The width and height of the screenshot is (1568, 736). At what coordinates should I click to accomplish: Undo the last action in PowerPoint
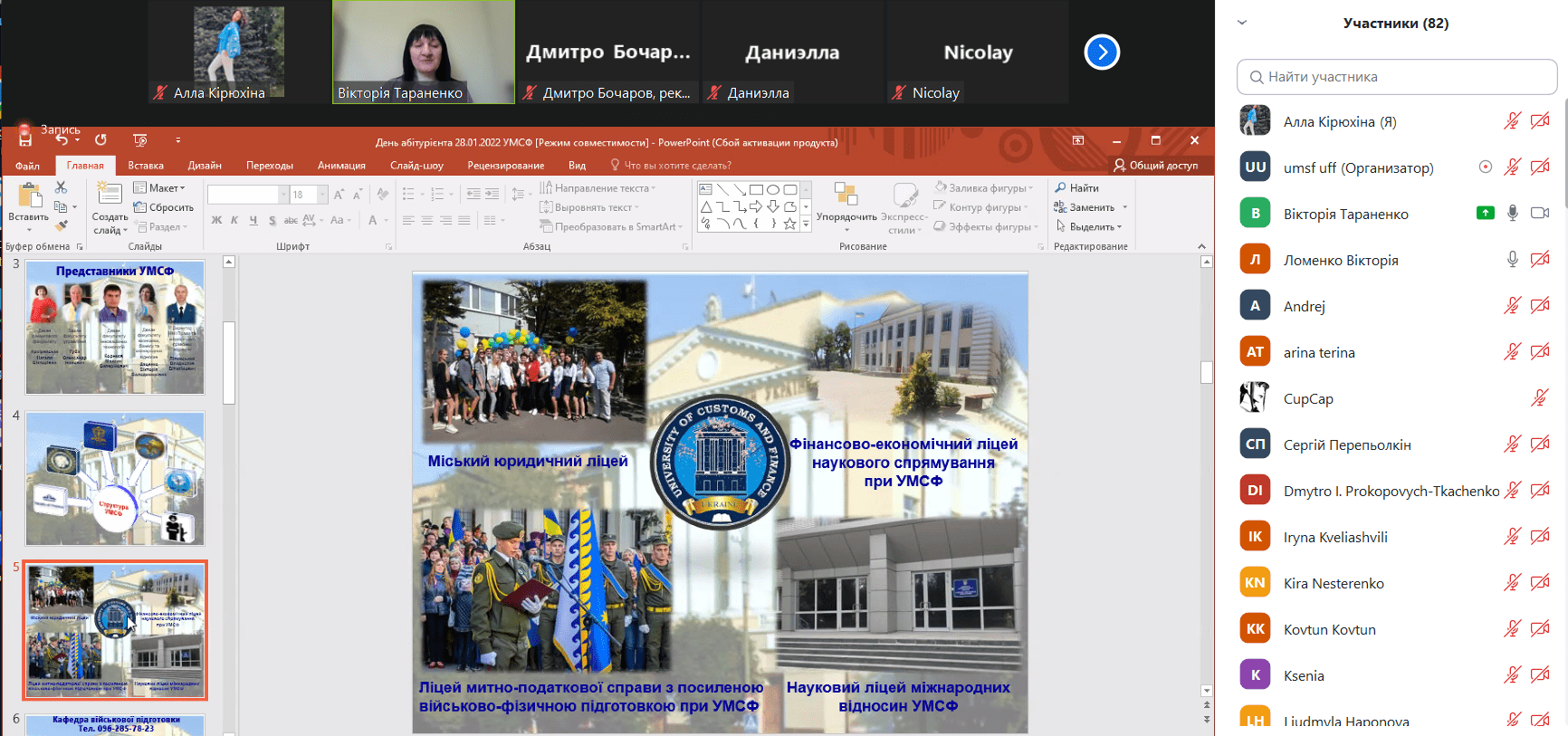[x=62, y=140]
